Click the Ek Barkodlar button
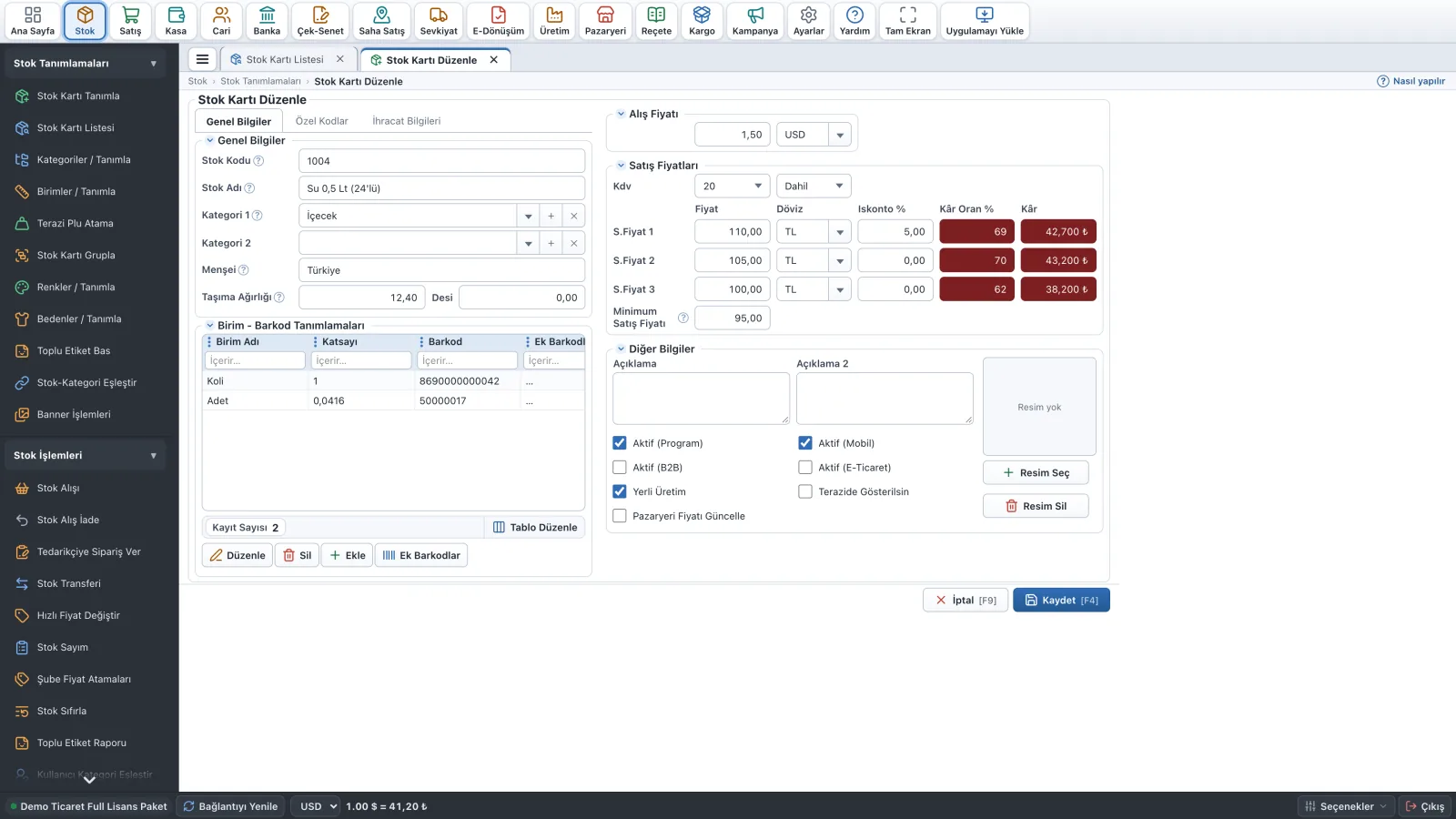This screenshot has width=1456, height=819. tap(420, 555)
